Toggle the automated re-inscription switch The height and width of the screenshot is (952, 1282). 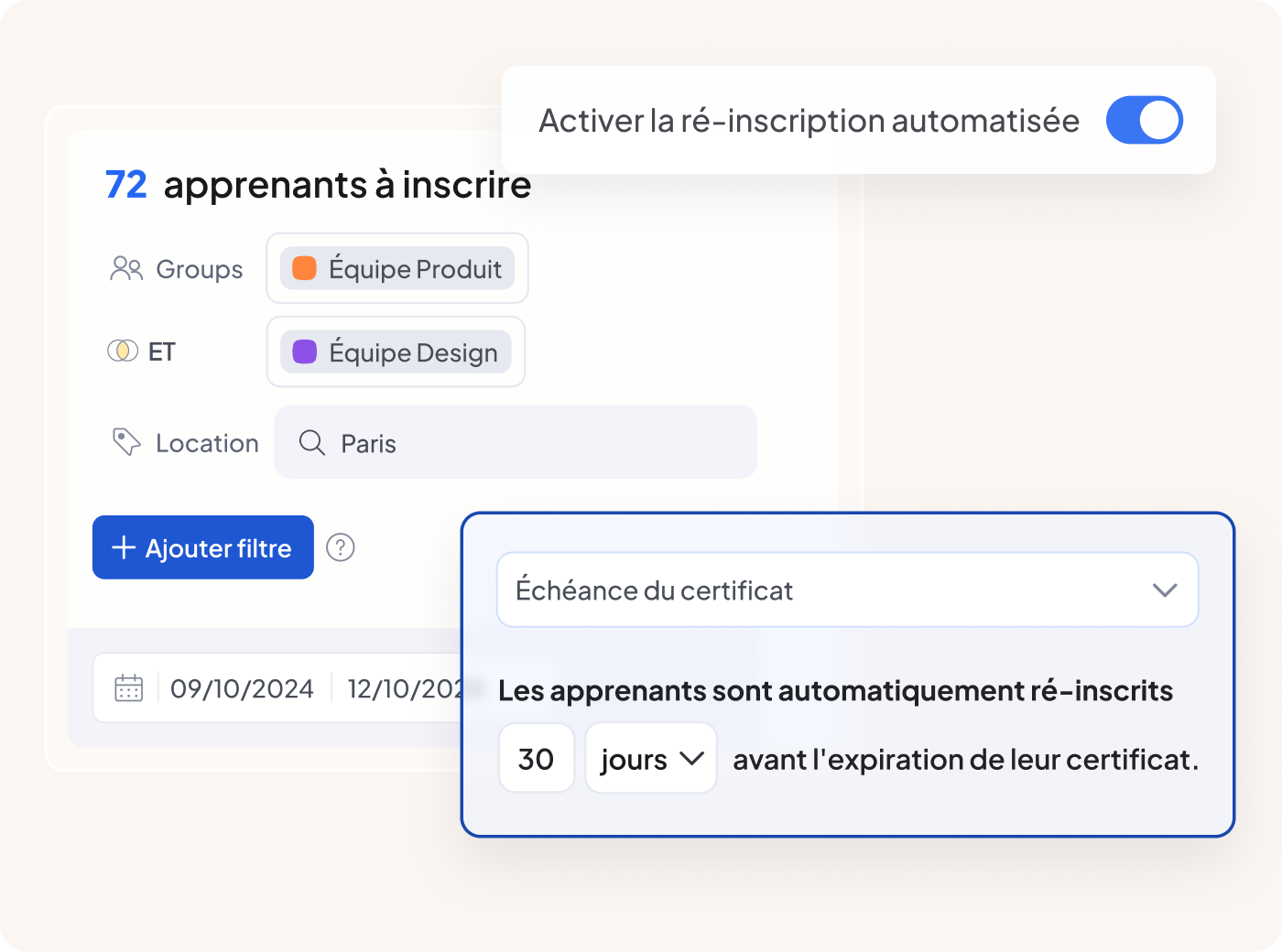[1144, 121]
